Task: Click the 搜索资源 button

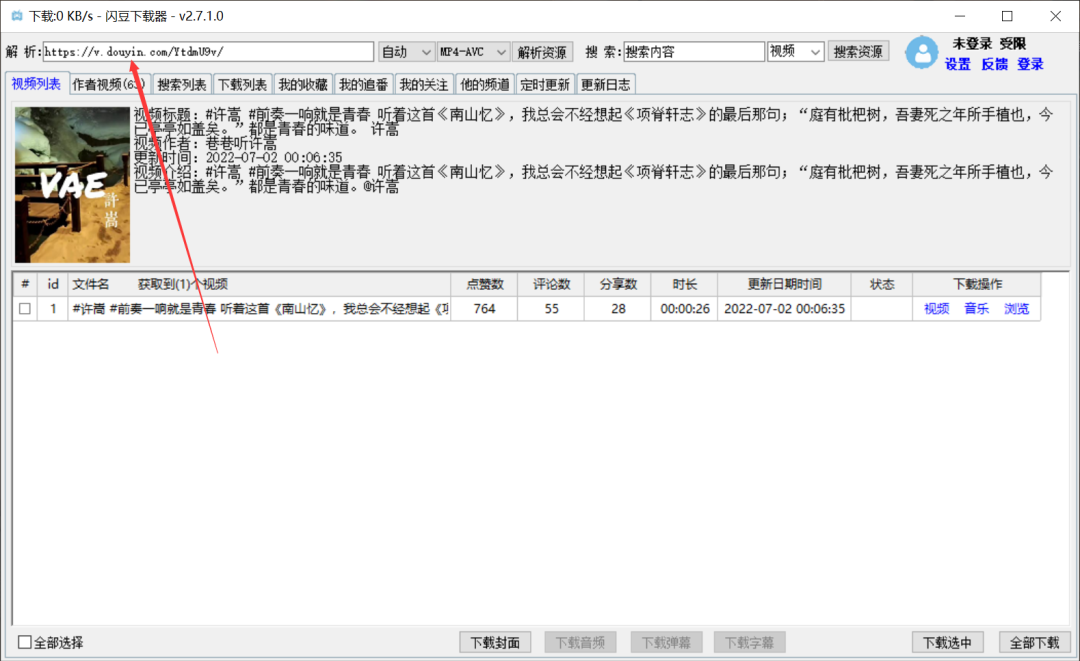Action: point(858,52)
